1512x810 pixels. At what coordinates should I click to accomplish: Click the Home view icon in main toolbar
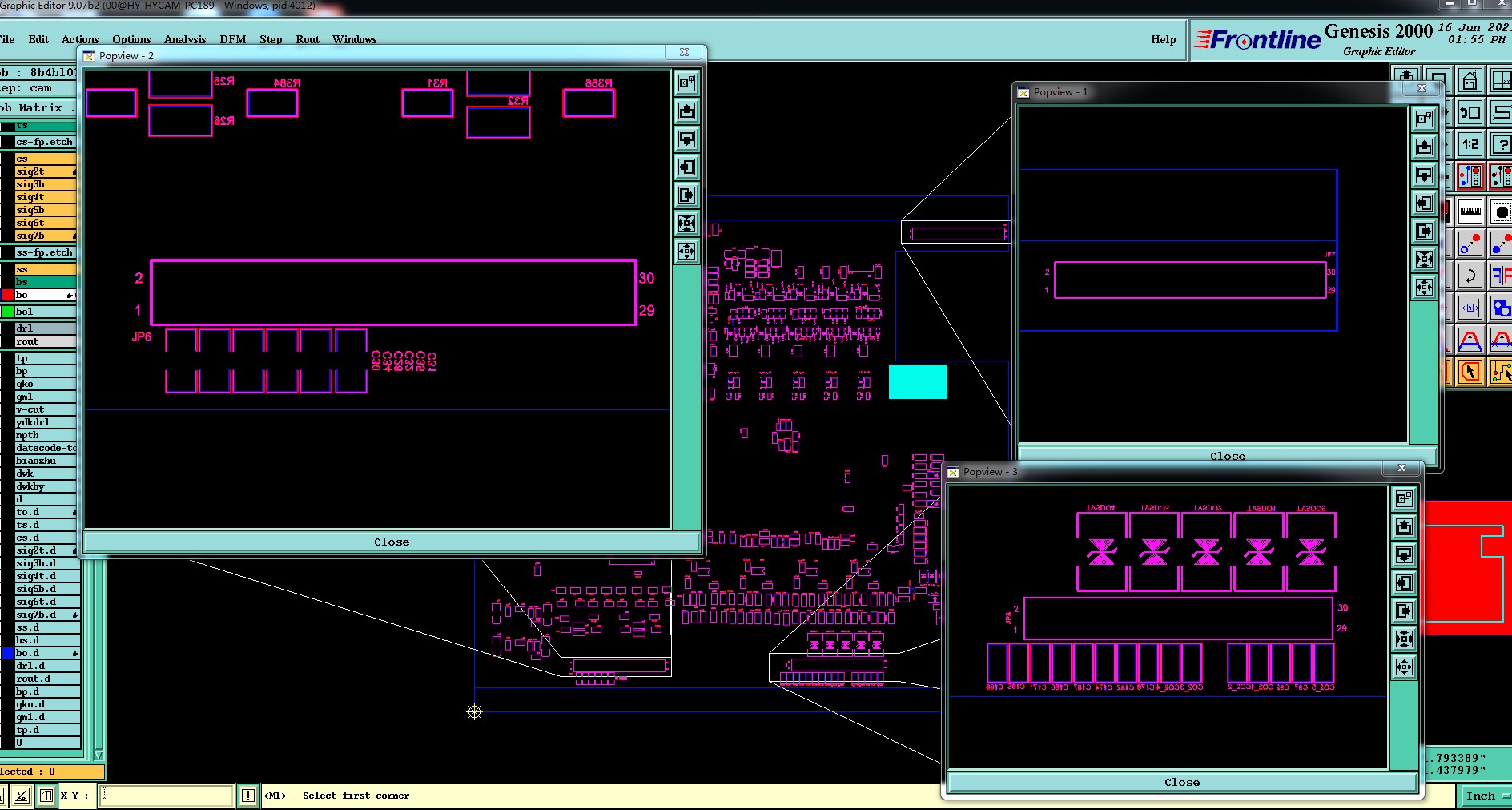coord(1470,81)
